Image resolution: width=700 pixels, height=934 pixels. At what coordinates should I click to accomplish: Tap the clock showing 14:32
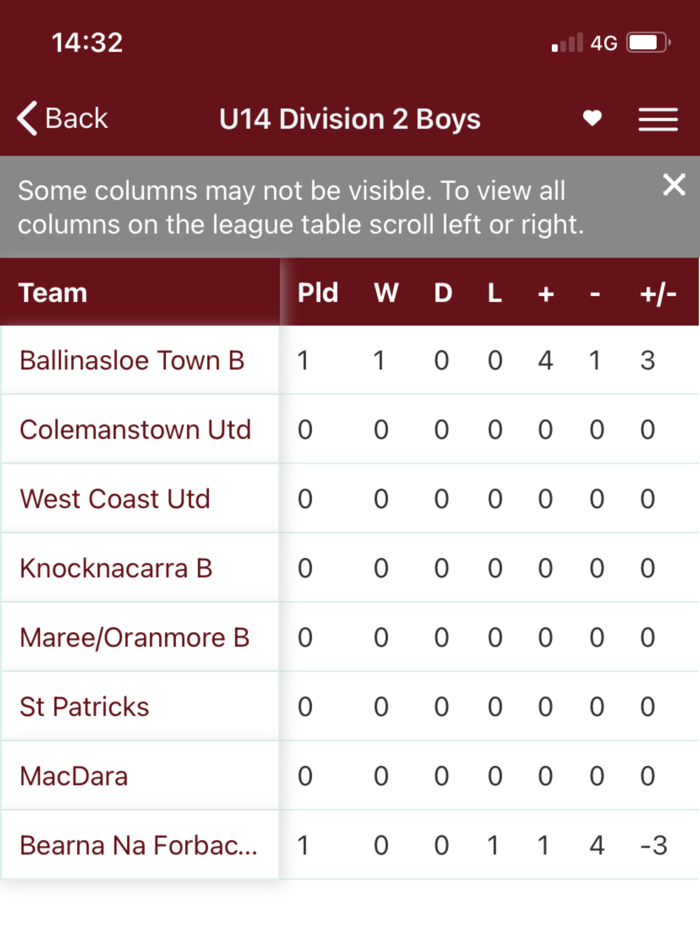(87, 42)
